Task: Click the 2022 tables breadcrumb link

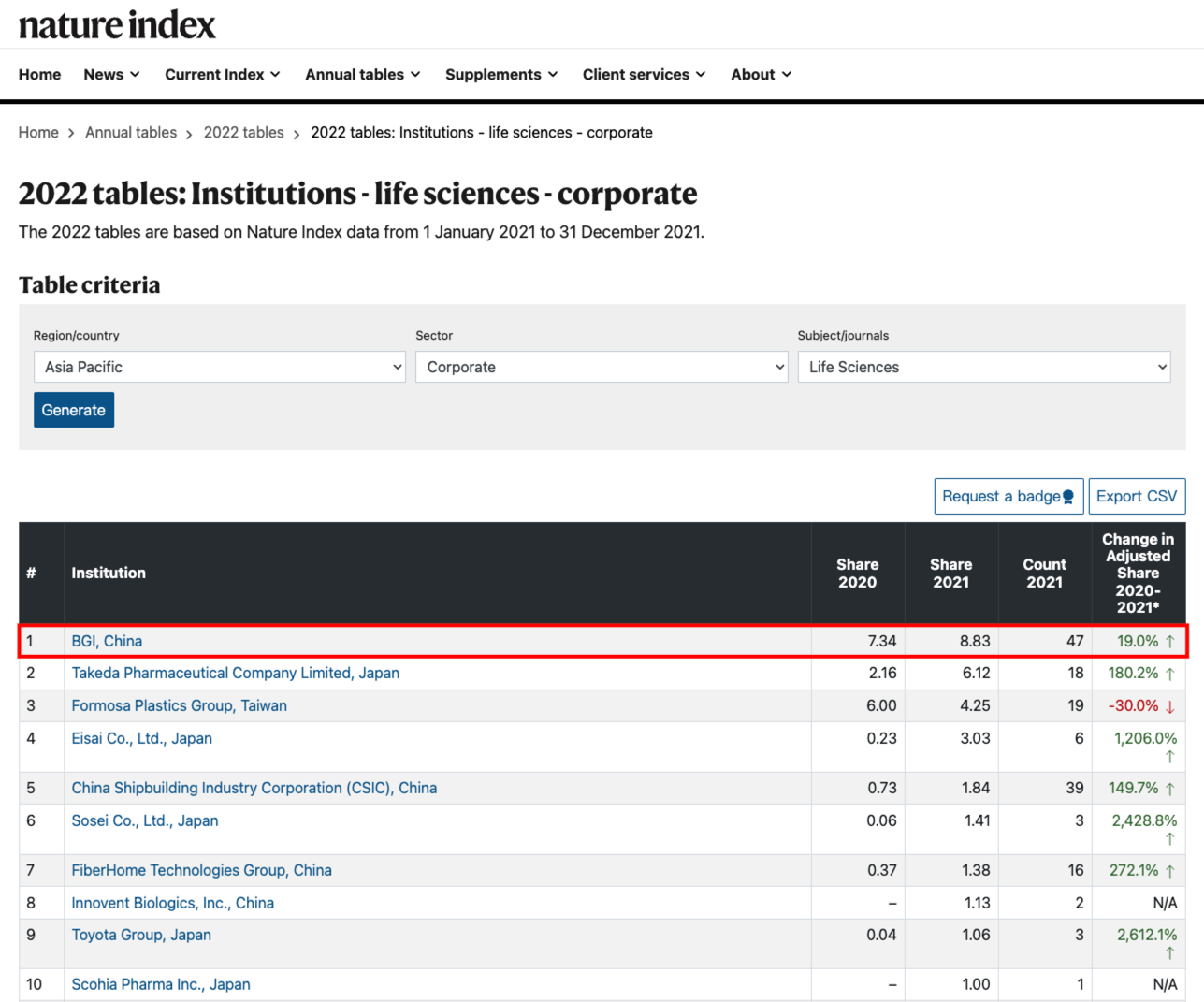Action: (244, 133)
